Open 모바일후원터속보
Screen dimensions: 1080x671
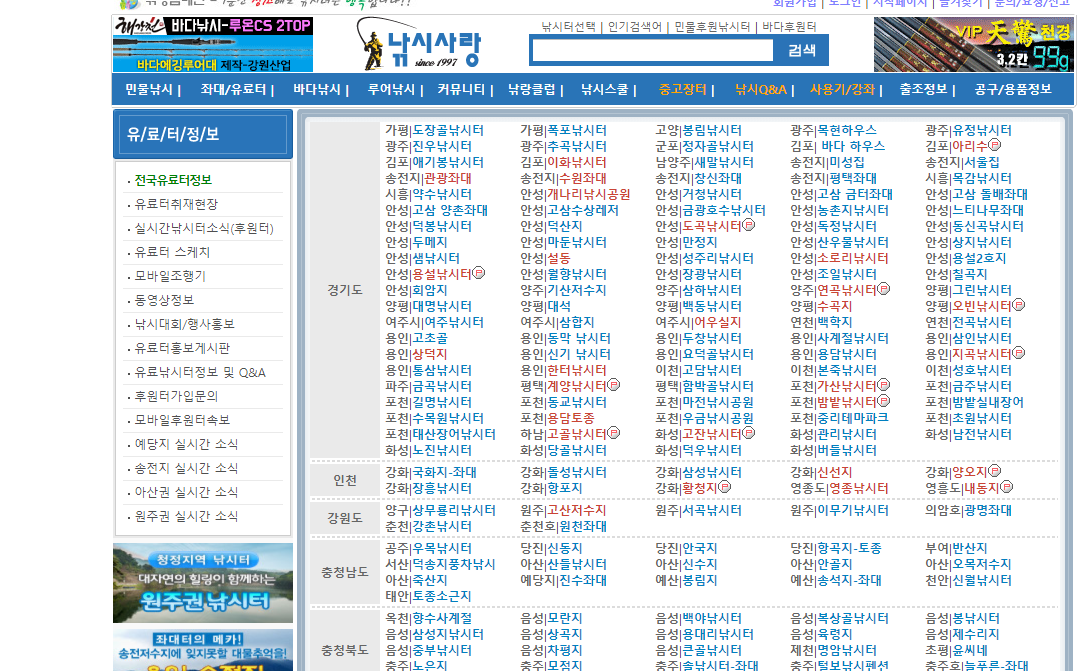pos(182,420)
